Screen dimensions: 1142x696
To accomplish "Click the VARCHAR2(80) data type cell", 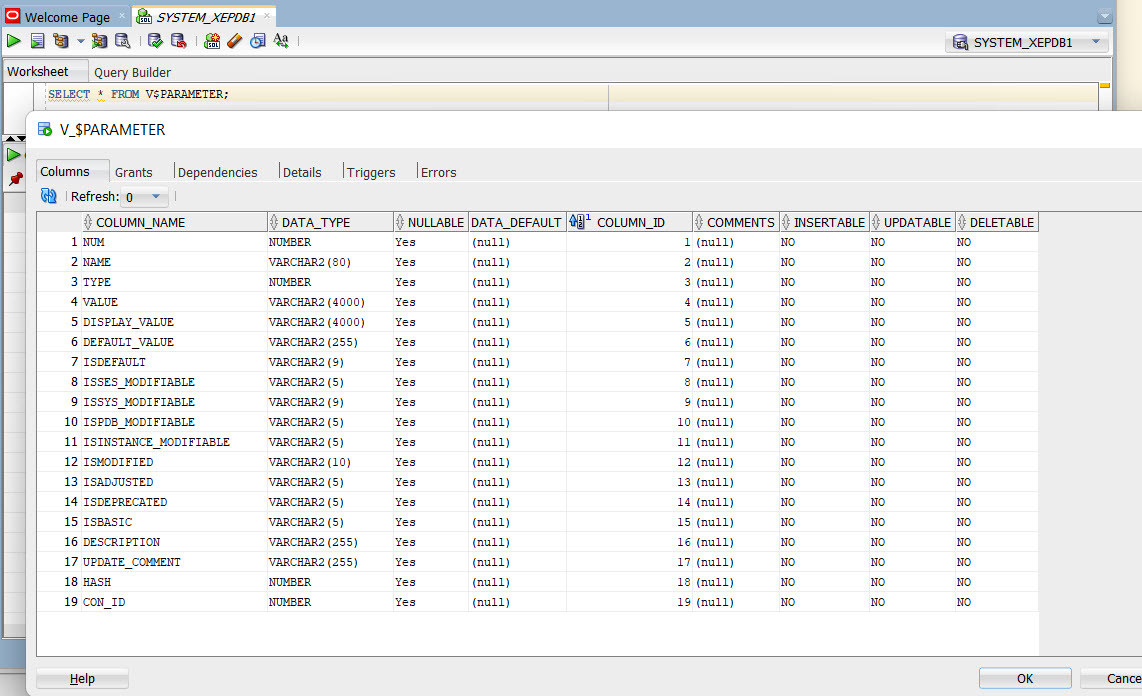I will [330, 262].
